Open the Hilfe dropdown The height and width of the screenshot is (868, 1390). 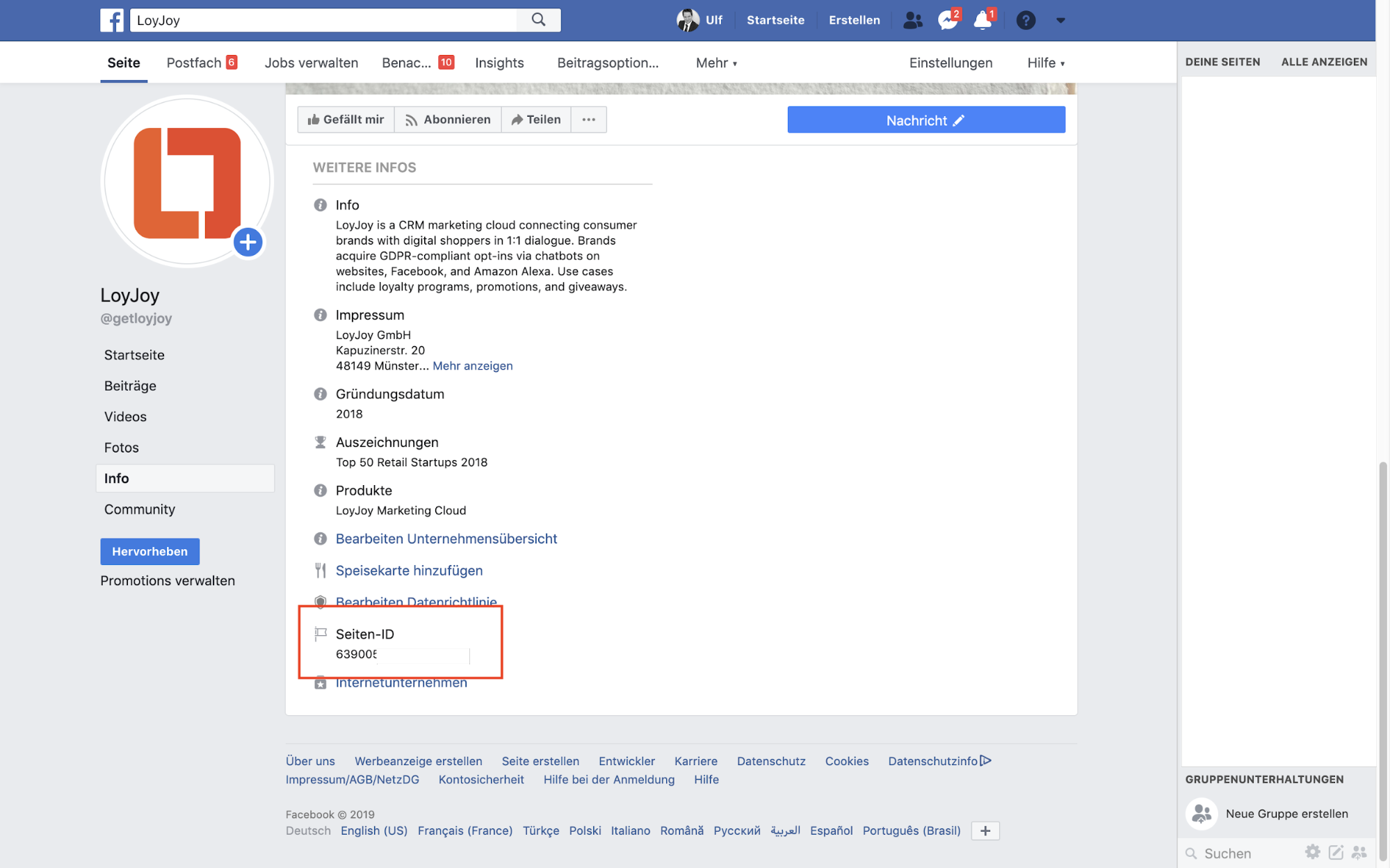1046,63
